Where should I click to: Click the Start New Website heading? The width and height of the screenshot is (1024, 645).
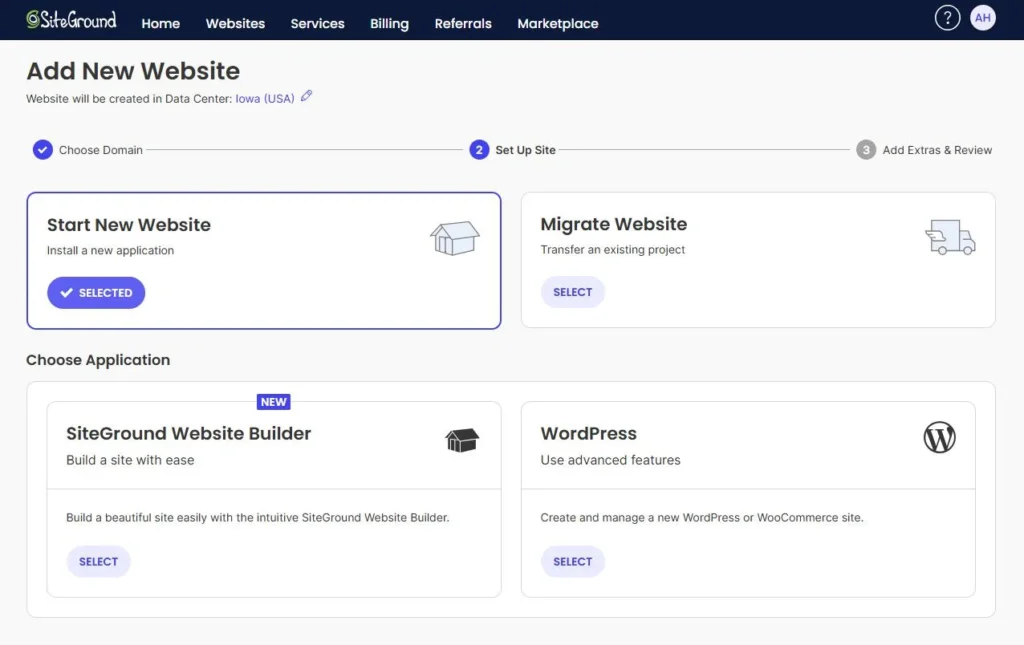129,225
